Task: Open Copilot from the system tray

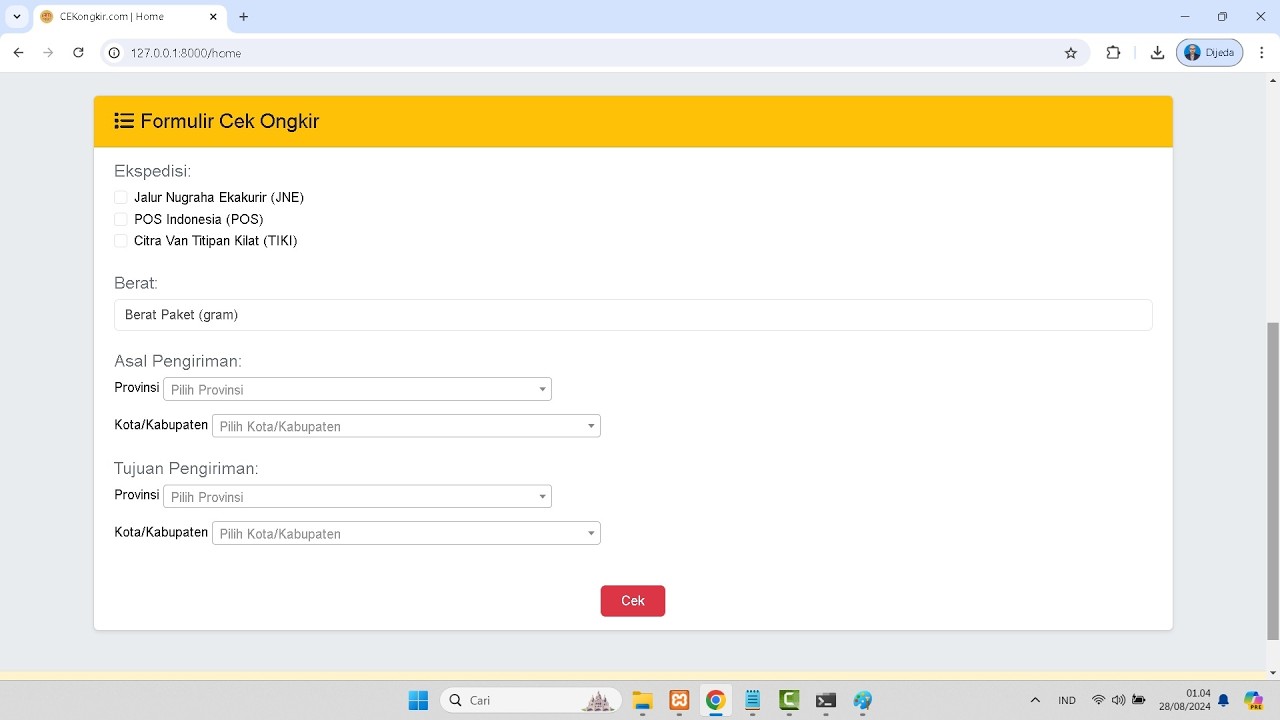Action: 1253,700
